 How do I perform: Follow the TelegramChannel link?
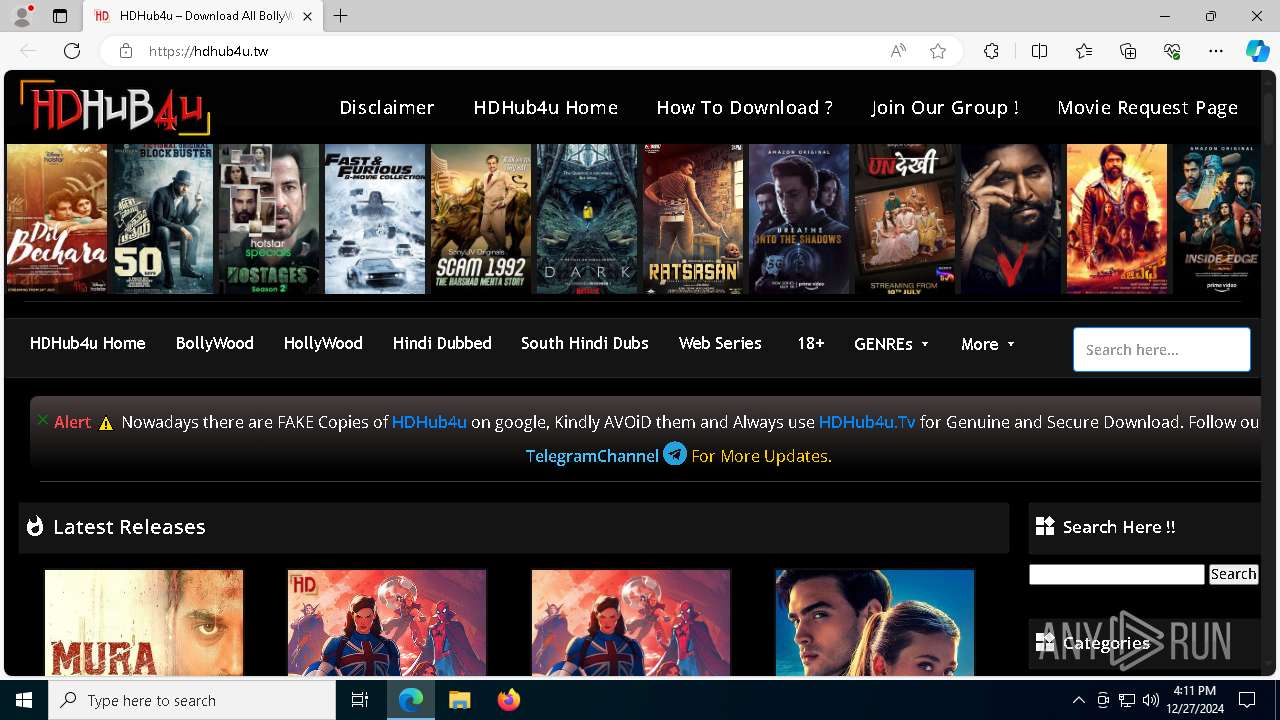592,456
